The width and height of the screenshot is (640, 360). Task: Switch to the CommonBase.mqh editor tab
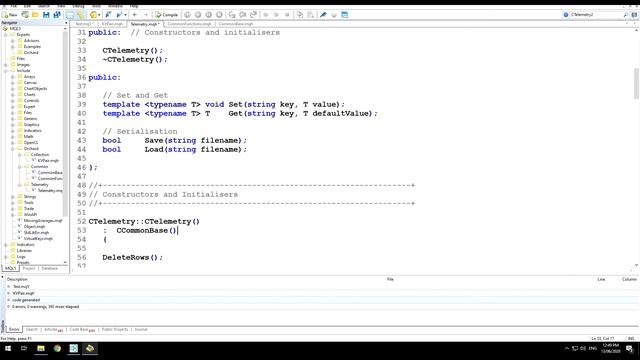coord(236,24)
